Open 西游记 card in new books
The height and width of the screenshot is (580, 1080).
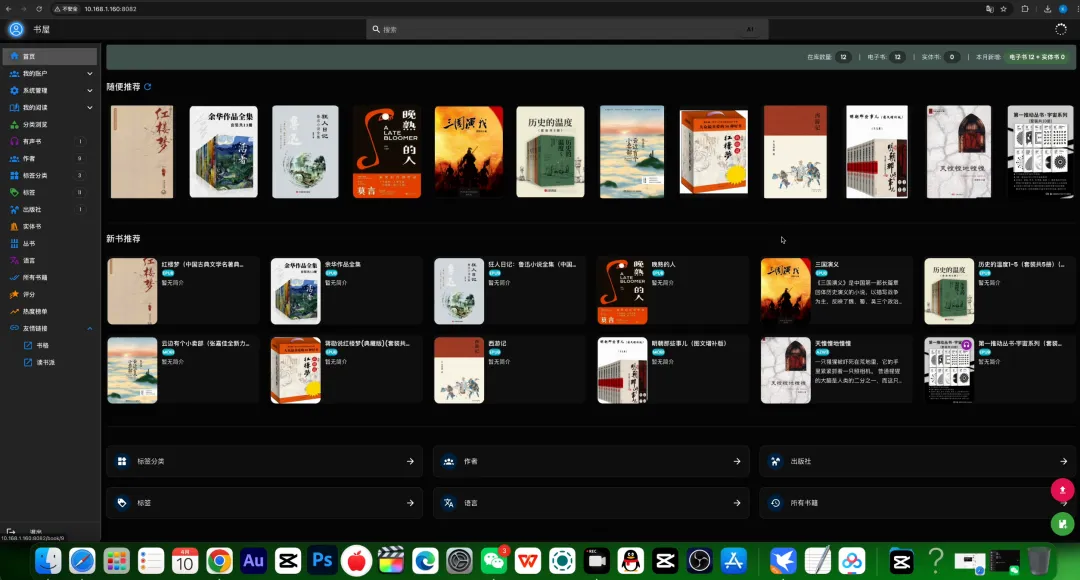click(x=510, y=370)
